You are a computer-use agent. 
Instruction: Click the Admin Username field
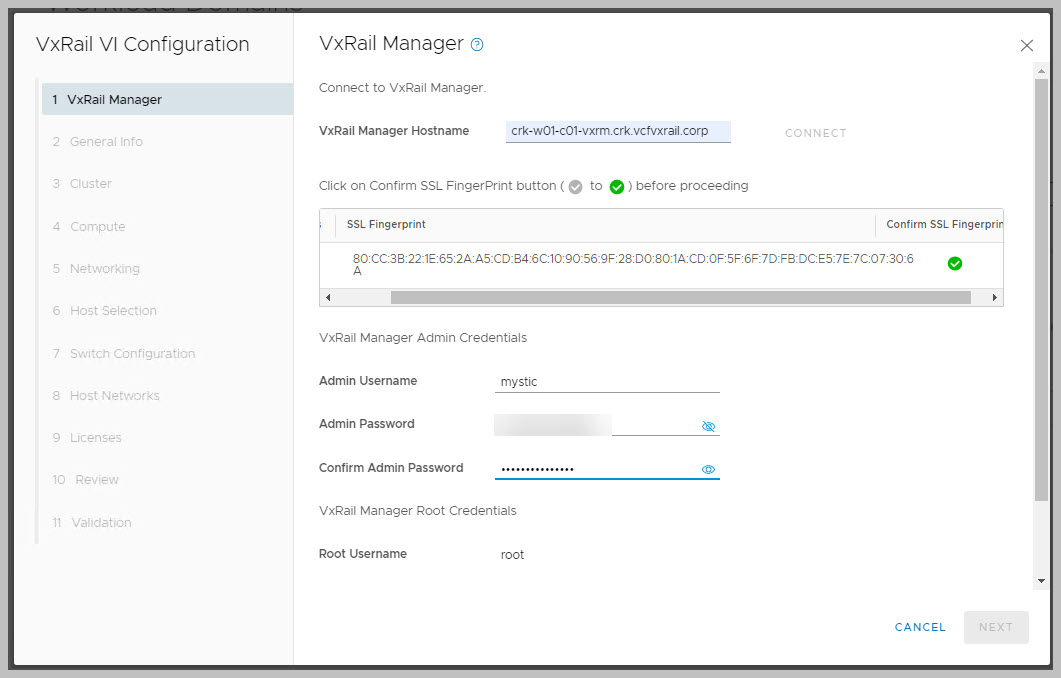click(607, 381)
